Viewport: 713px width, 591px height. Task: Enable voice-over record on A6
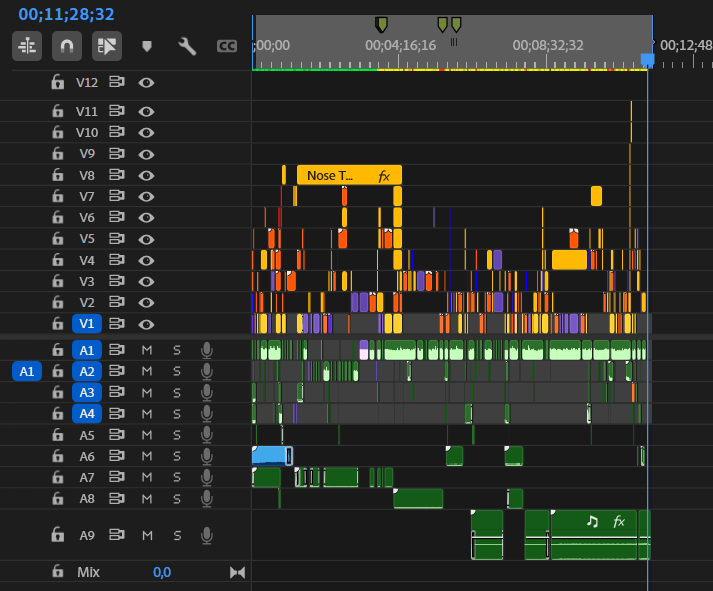tap(207, 456)
